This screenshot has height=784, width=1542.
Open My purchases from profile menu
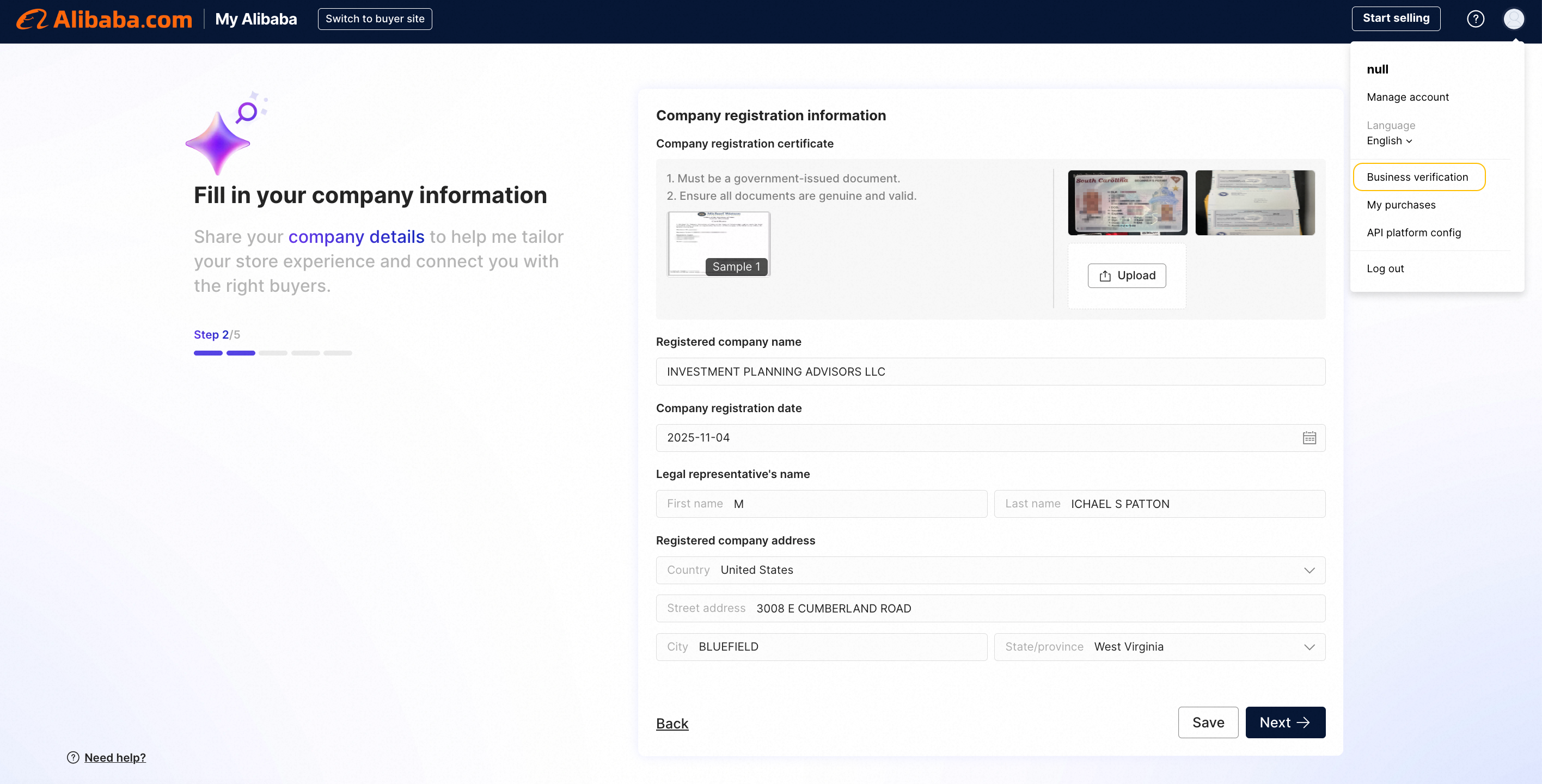[x=1401, y=205]
